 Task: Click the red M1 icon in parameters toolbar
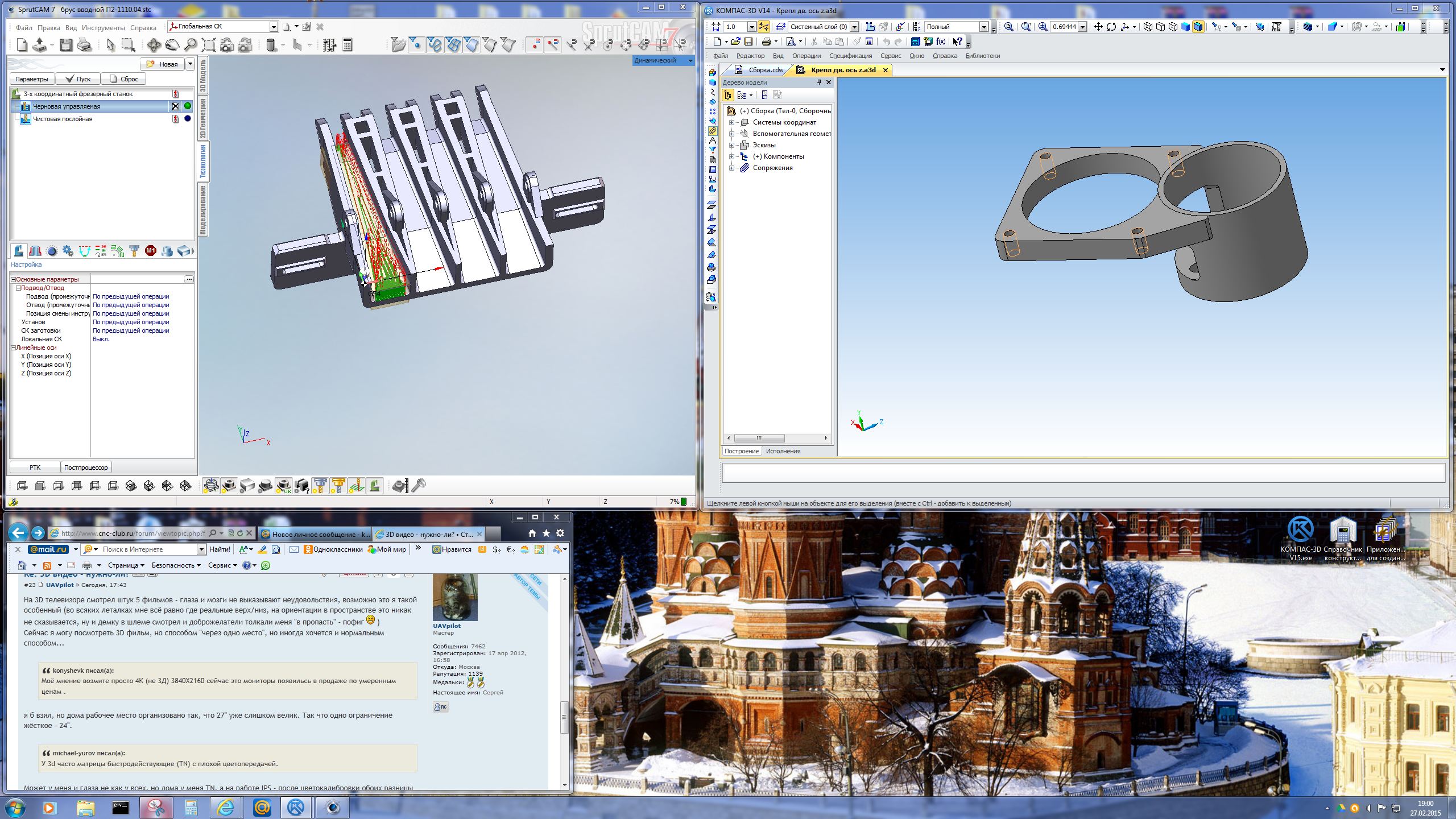click(150, 251)
